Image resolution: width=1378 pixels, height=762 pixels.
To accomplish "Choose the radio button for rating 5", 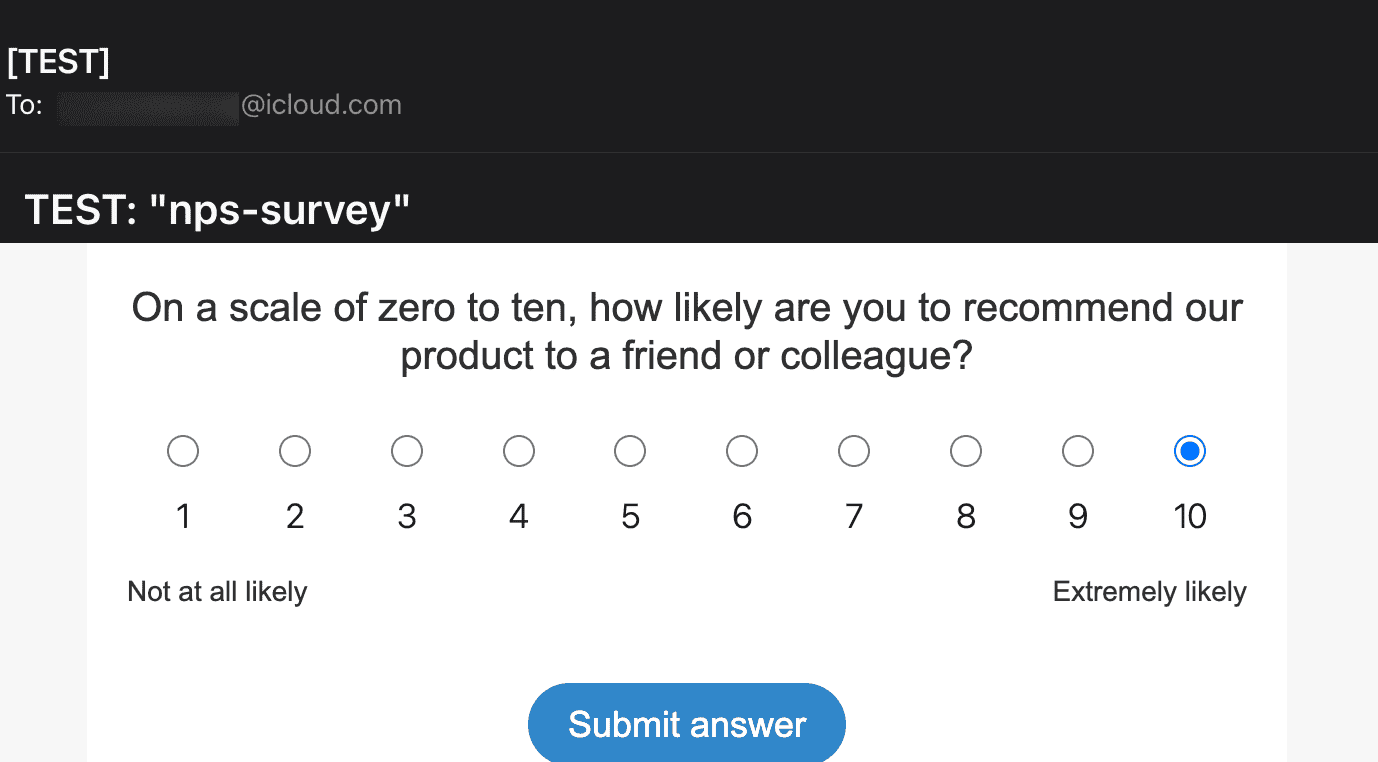I will (630, 451).
